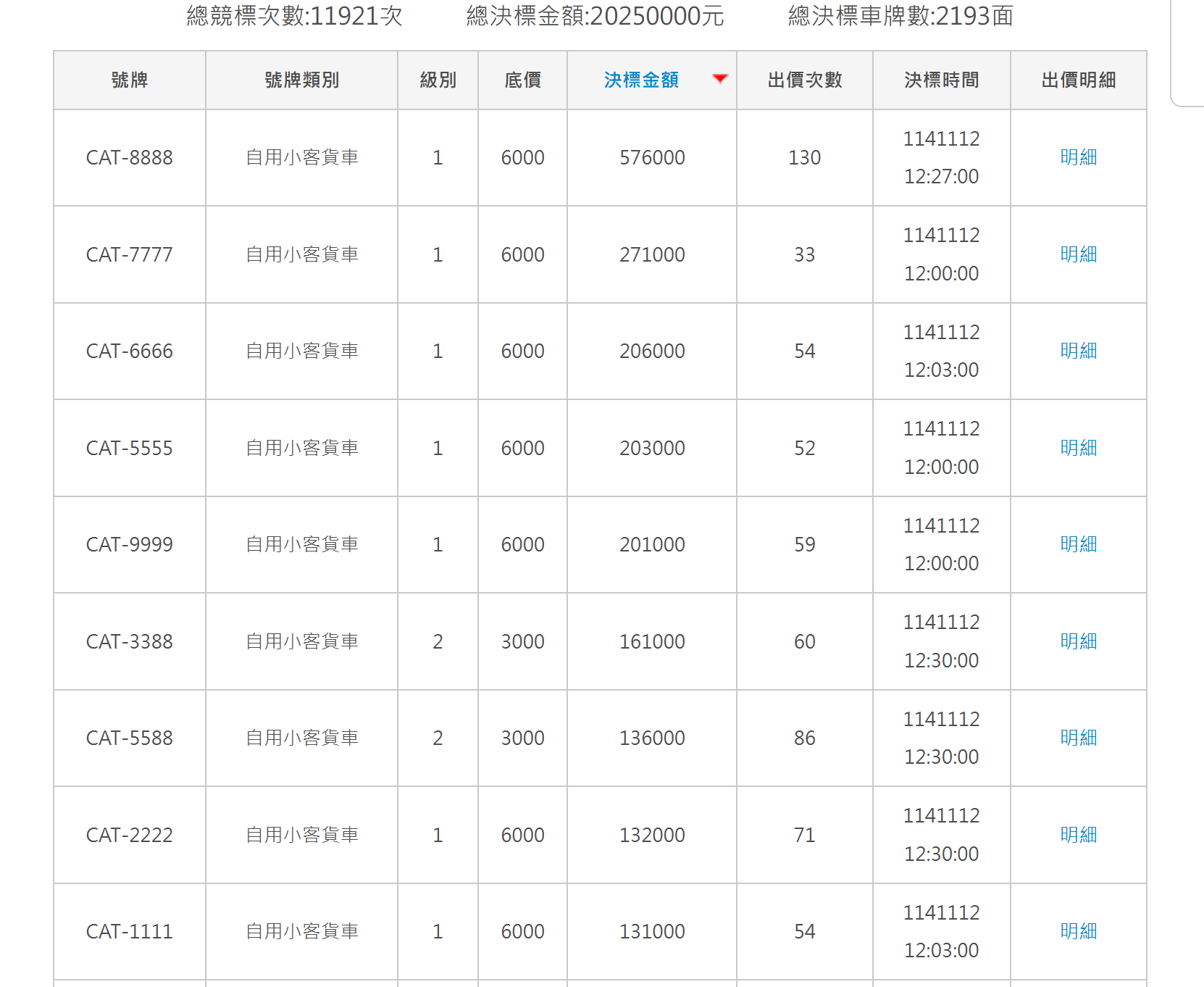View 明細 link for CAT-6666

click(x=1078, y=351)
